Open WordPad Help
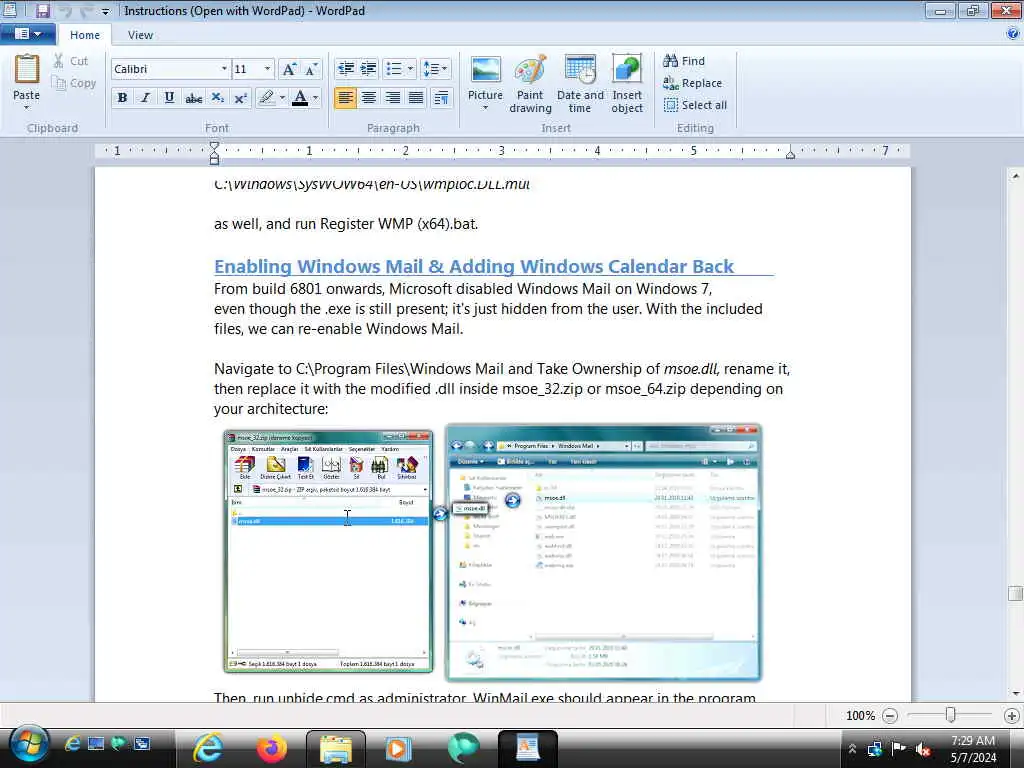Image resolution: width=1024 pixels, height=768 pixels. click(1013, 34)
